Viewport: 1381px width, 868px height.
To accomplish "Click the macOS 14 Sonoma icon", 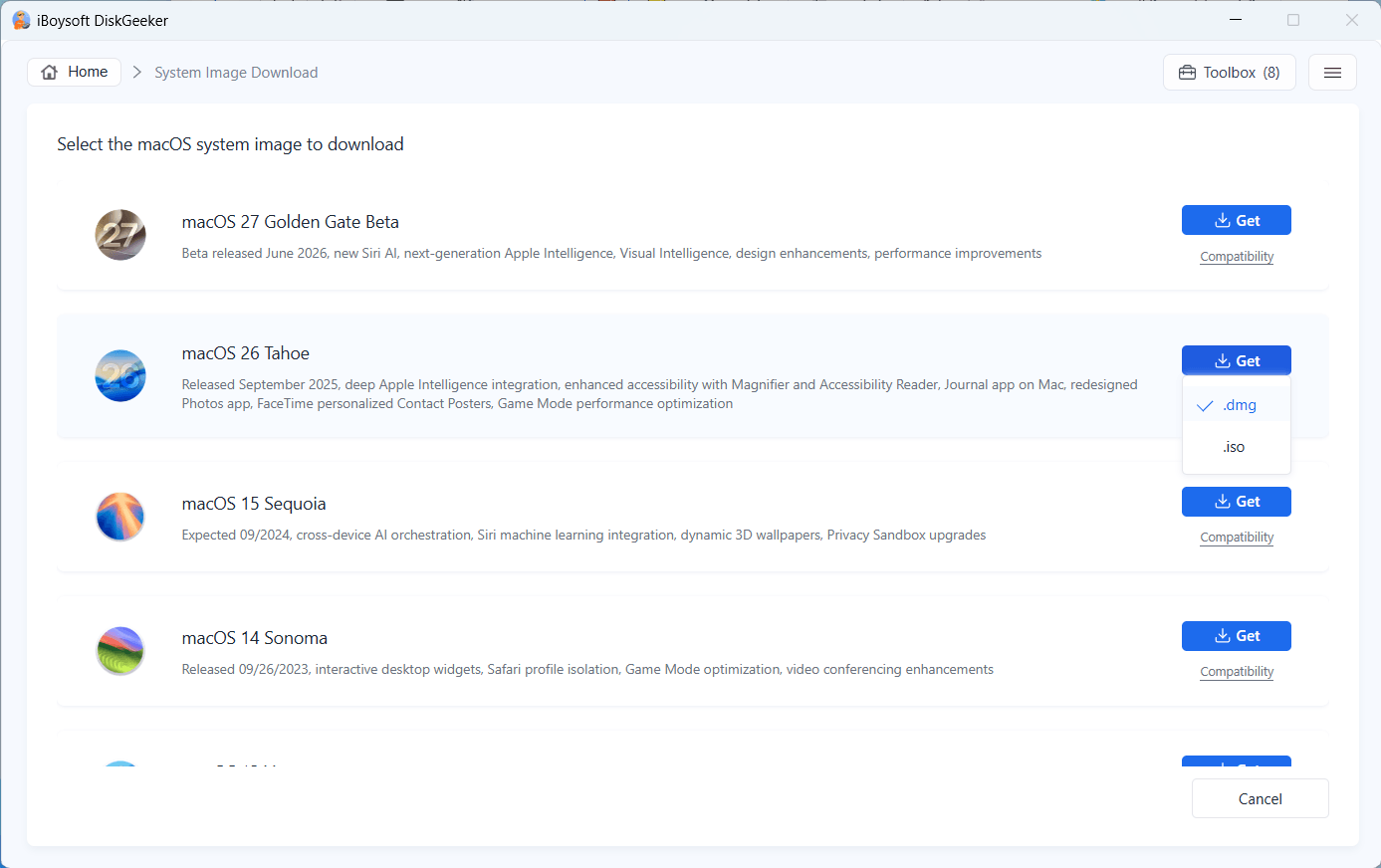I will [120, 651].
